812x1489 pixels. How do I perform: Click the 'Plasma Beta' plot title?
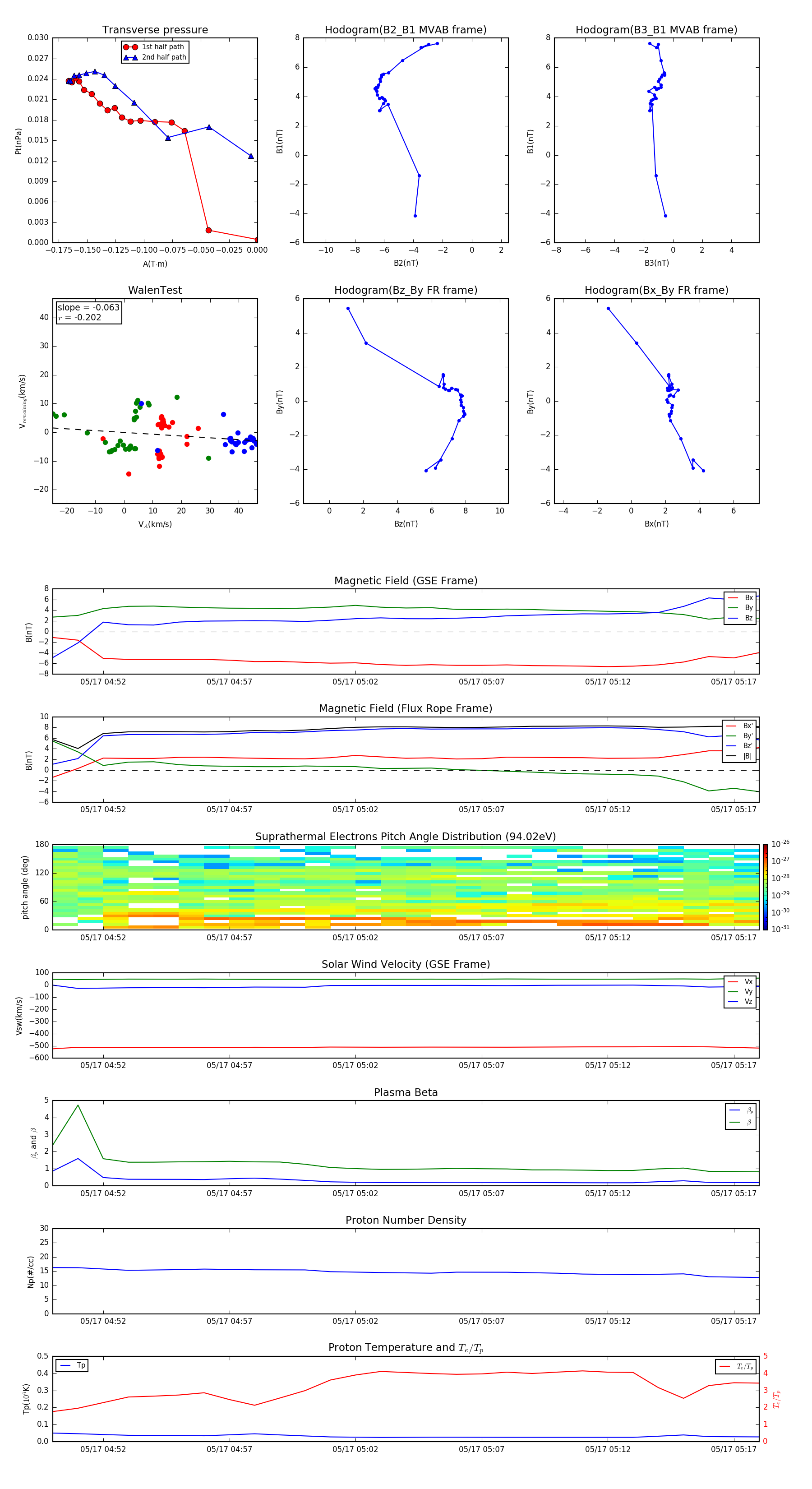(x=406, y=1092)
